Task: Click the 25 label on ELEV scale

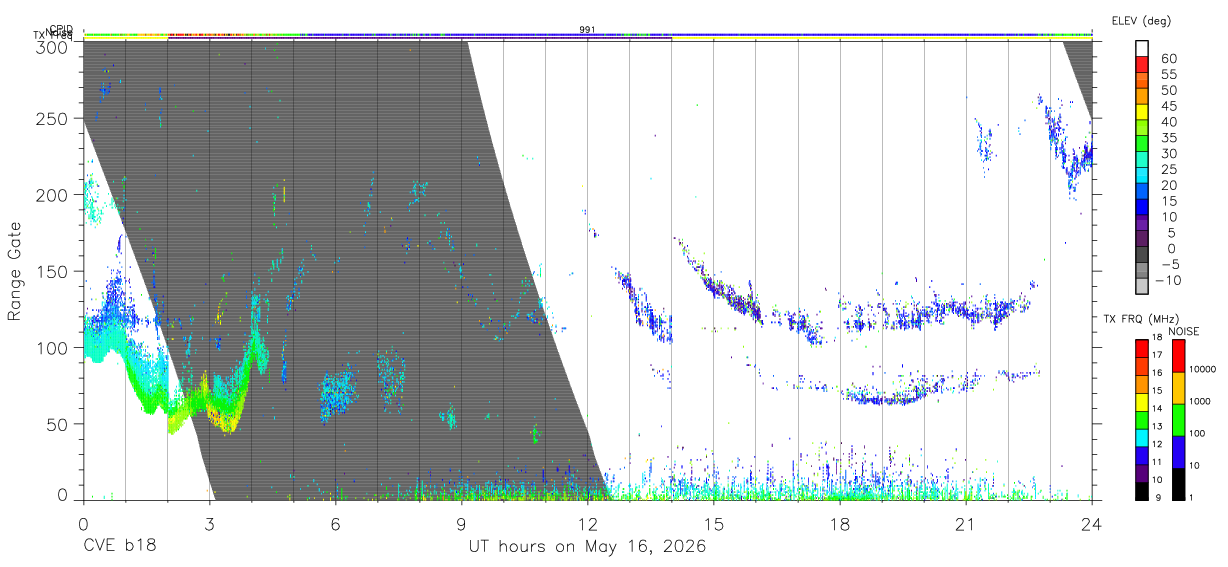Action: click(x=1168, y=169)
